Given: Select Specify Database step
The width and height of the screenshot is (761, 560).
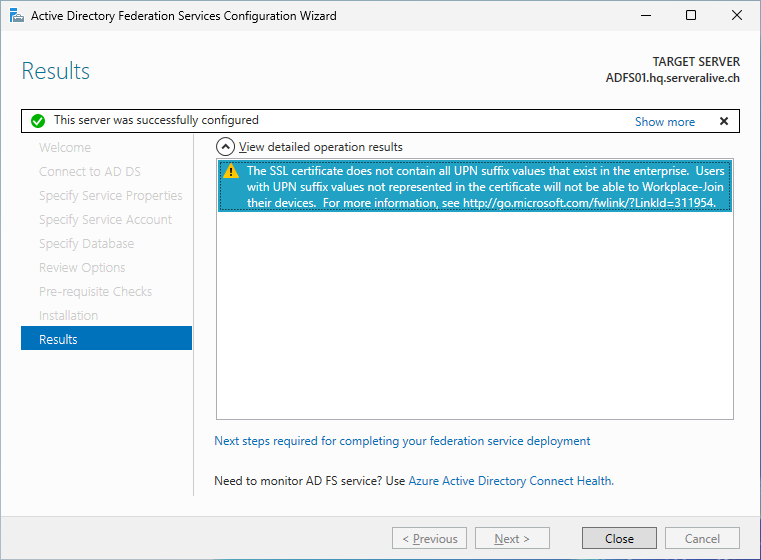Looking at the screenshot, I should [x=86, y=244].
